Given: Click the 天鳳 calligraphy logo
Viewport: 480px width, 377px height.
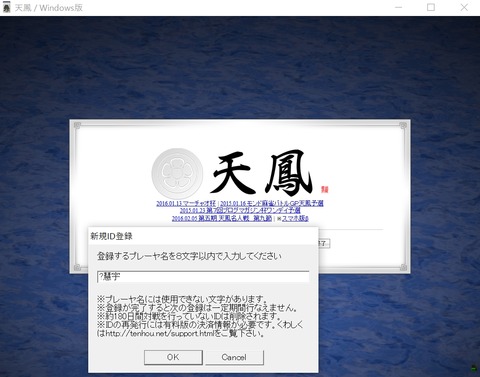Looking at the screenshot, I should point(262,172).
